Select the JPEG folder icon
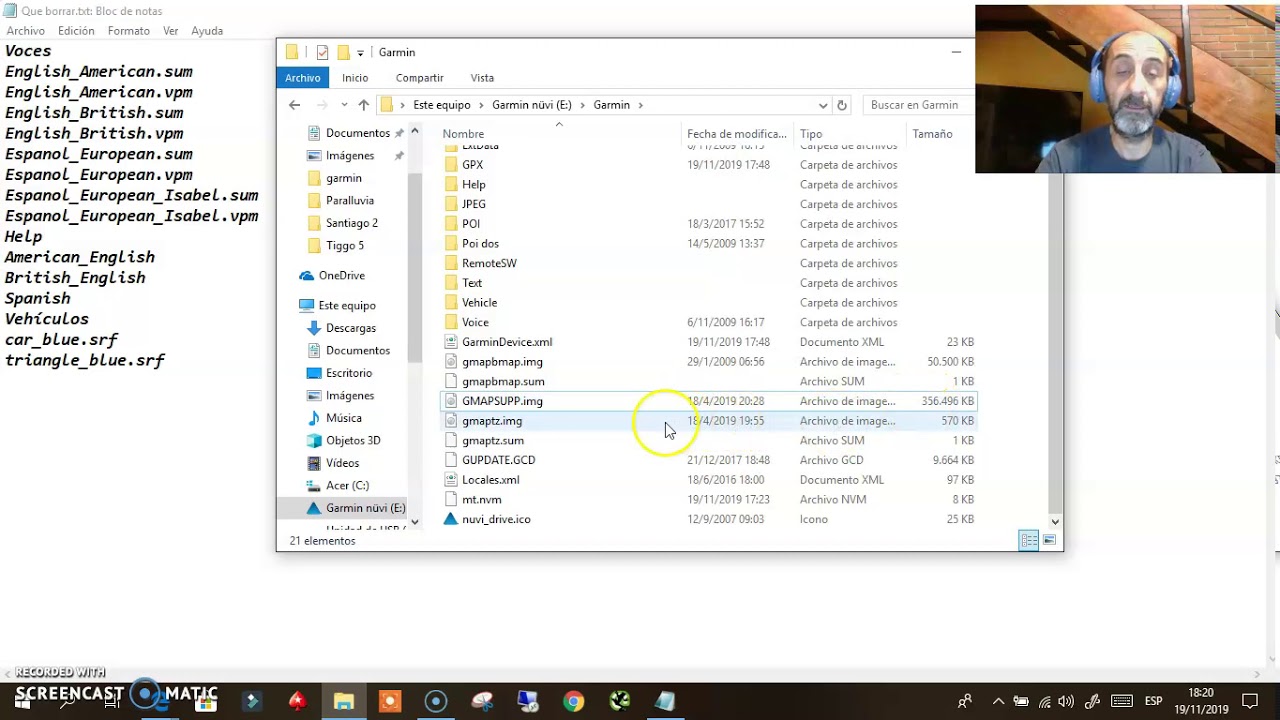The height and width of the screenshot is (720, 1280). tap(451, 204)
